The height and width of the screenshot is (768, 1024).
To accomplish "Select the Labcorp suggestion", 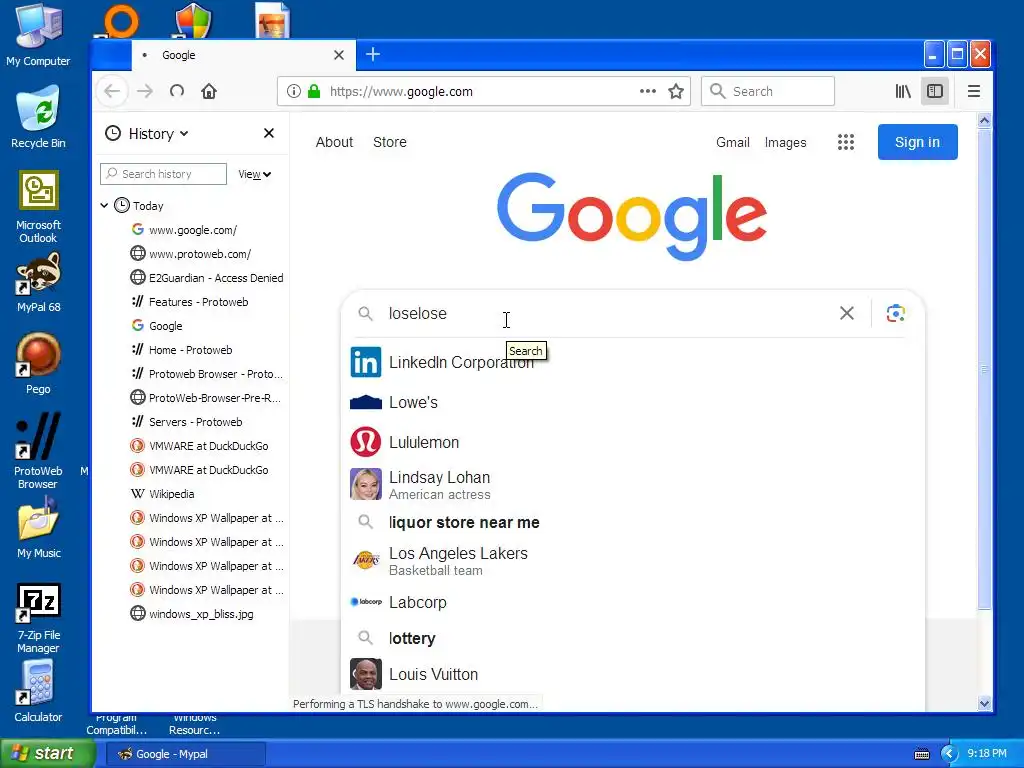I will point(632,602).
